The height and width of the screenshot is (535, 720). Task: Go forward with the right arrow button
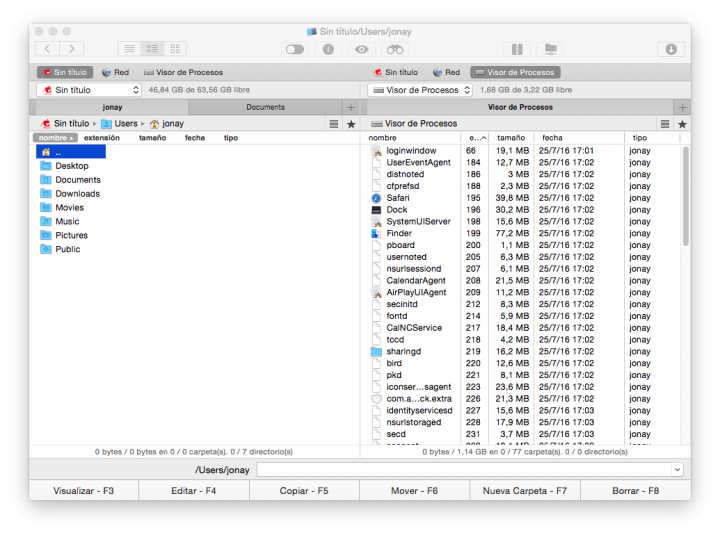point(72,49)
